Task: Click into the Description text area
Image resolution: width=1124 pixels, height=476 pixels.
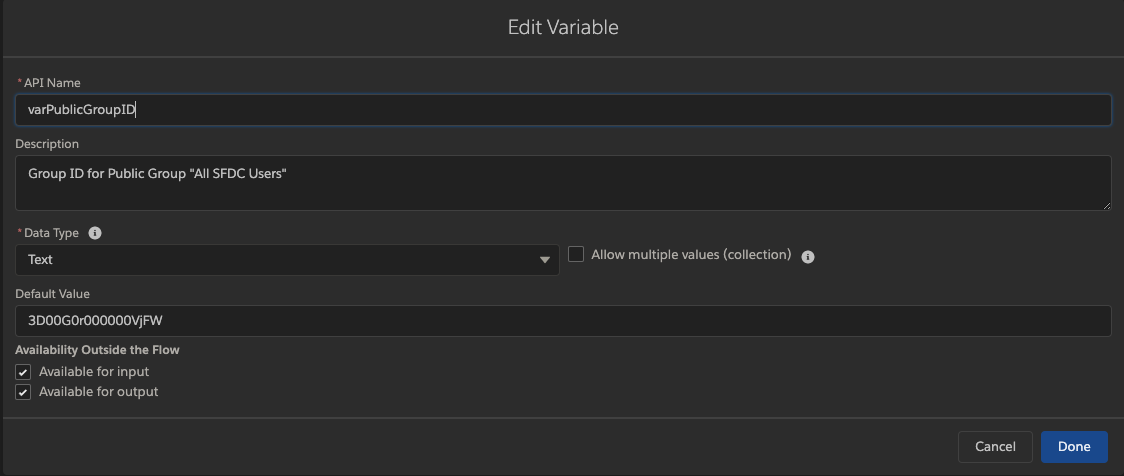Action: coord(562,183)
